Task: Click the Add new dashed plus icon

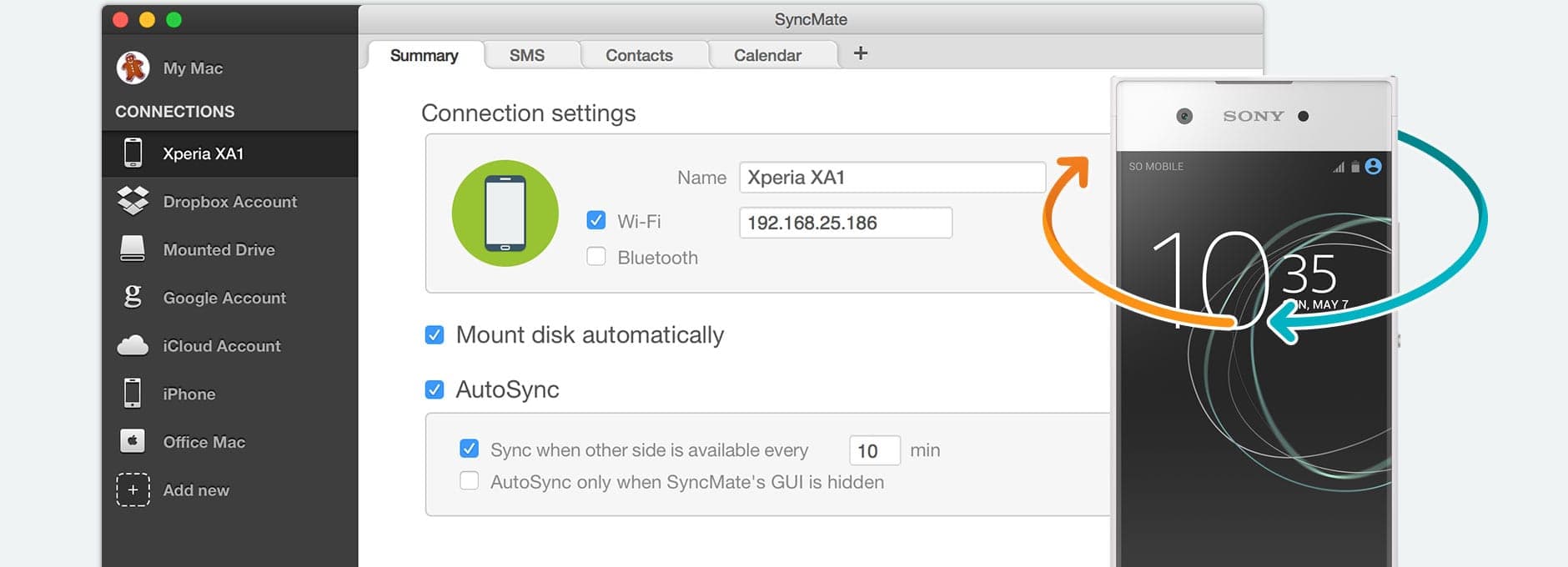Action: point(133,489)
